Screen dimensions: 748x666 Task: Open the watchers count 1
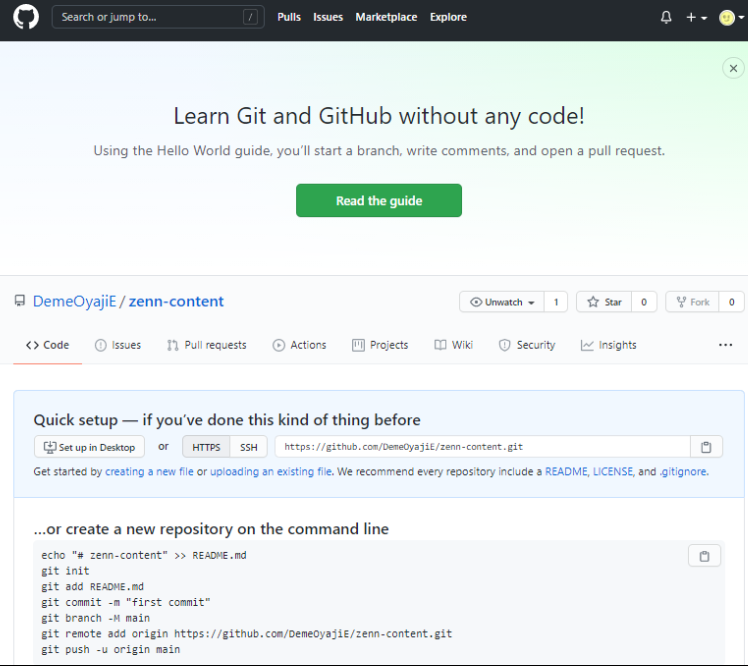tap(556, 302)
